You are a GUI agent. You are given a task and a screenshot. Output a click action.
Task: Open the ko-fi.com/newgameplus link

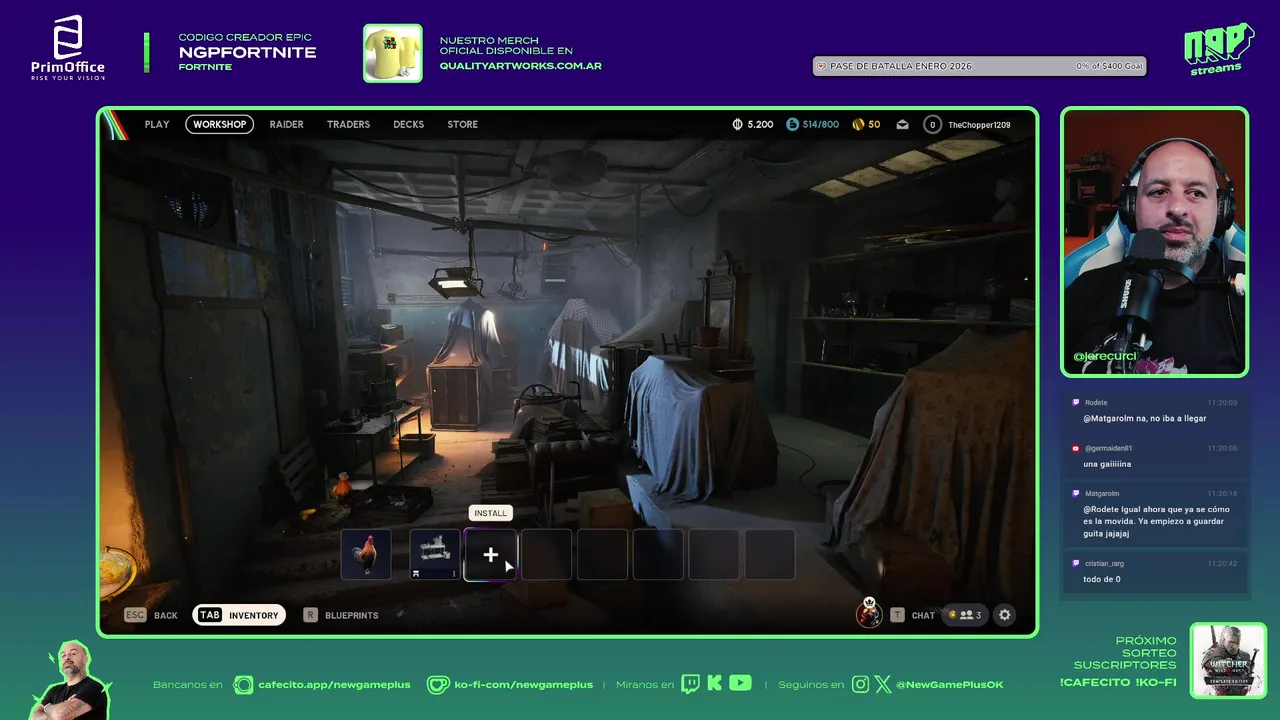[523, 684]
